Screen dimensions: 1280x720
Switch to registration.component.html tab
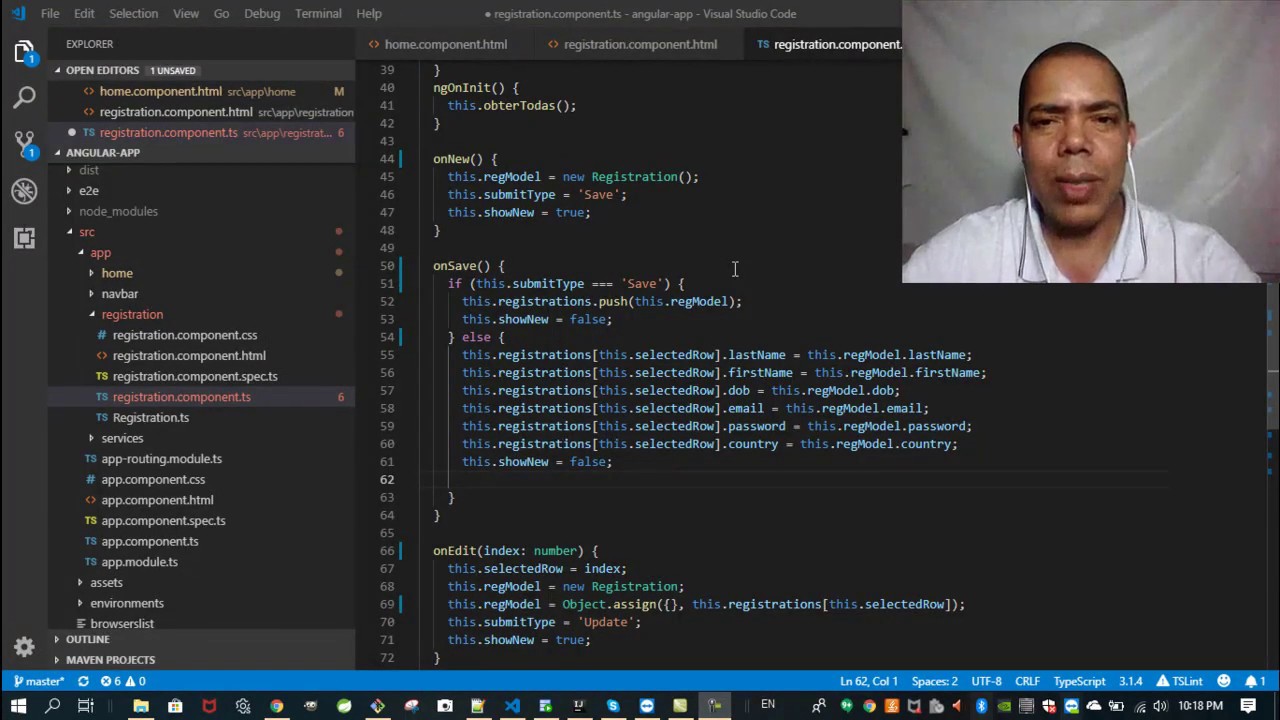coord(640,44)
